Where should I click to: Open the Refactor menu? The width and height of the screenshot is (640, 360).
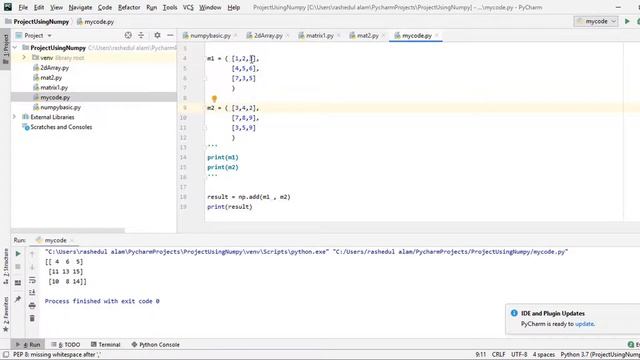[x=129, y=7]
